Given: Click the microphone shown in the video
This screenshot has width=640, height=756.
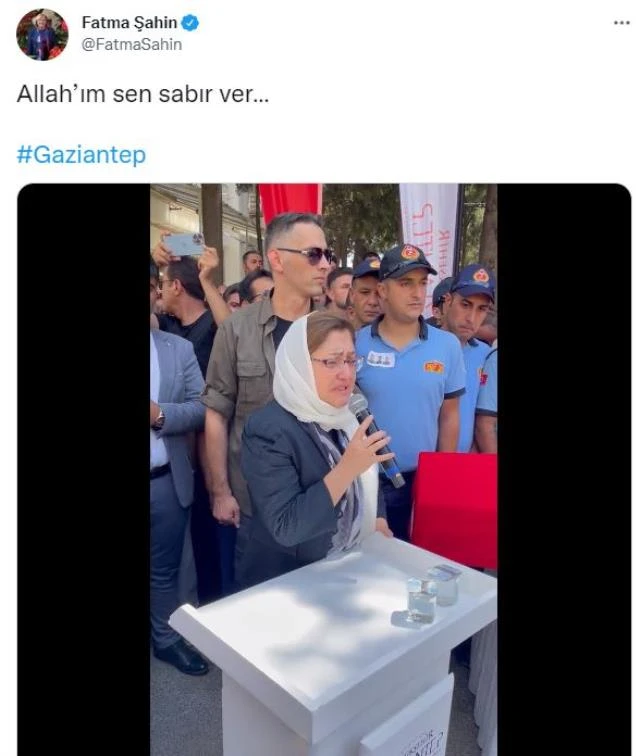Looking at the screenshot, I should 376,439.
